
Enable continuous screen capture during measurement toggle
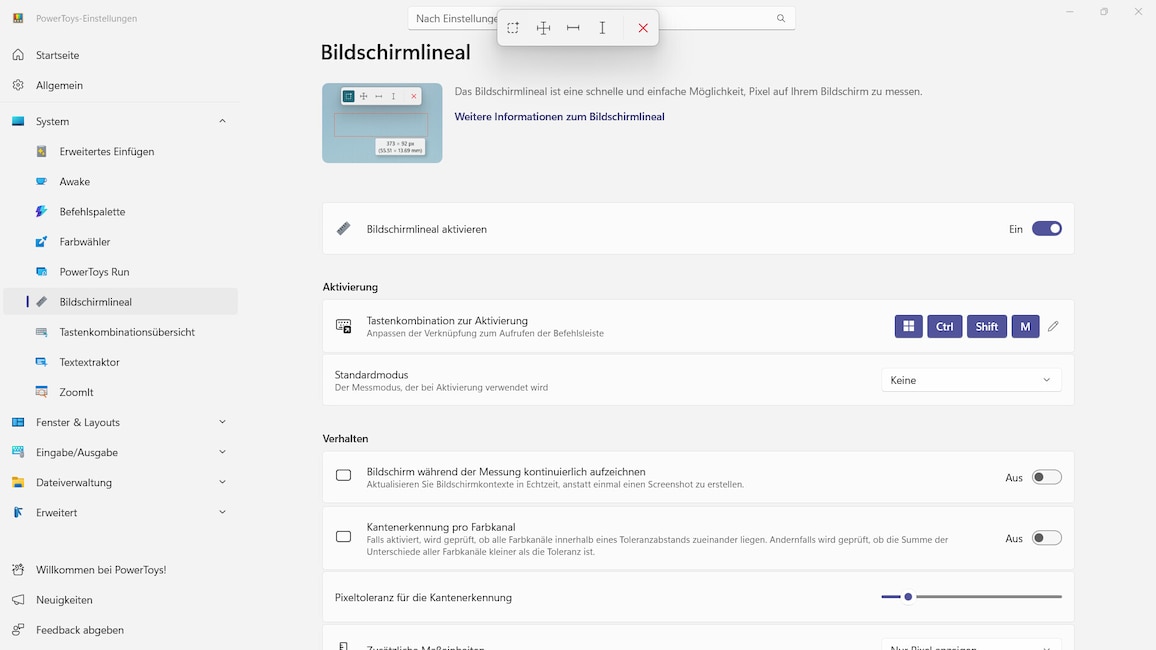click(x=1046, y=478)
